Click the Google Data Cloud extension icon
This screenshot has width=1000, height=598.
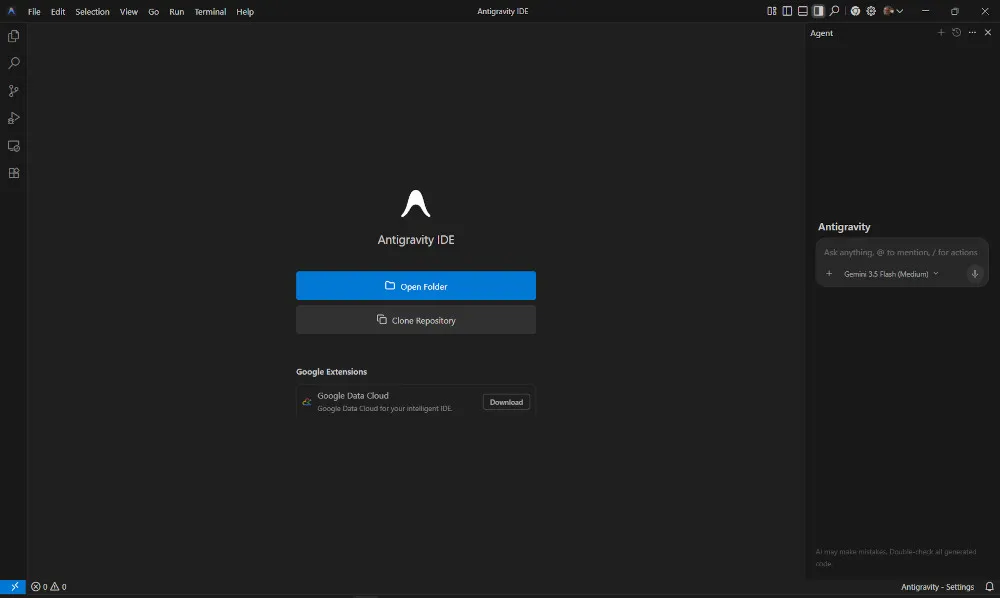pos(307,402)
